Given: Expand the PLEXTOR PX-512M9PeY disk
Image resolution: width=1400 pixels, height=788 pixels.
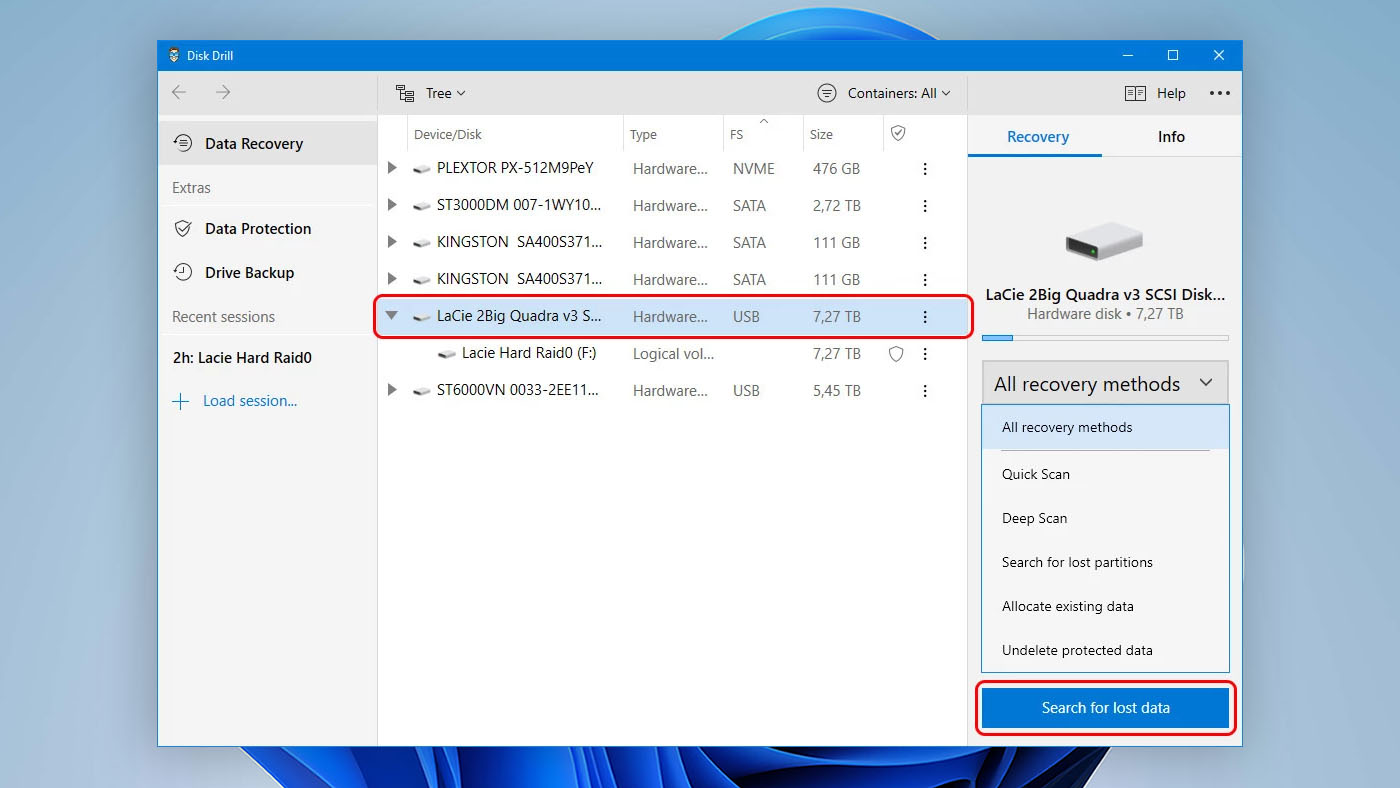Looking at the screenshot, I should pyautogui.click(x=392, y=168).
